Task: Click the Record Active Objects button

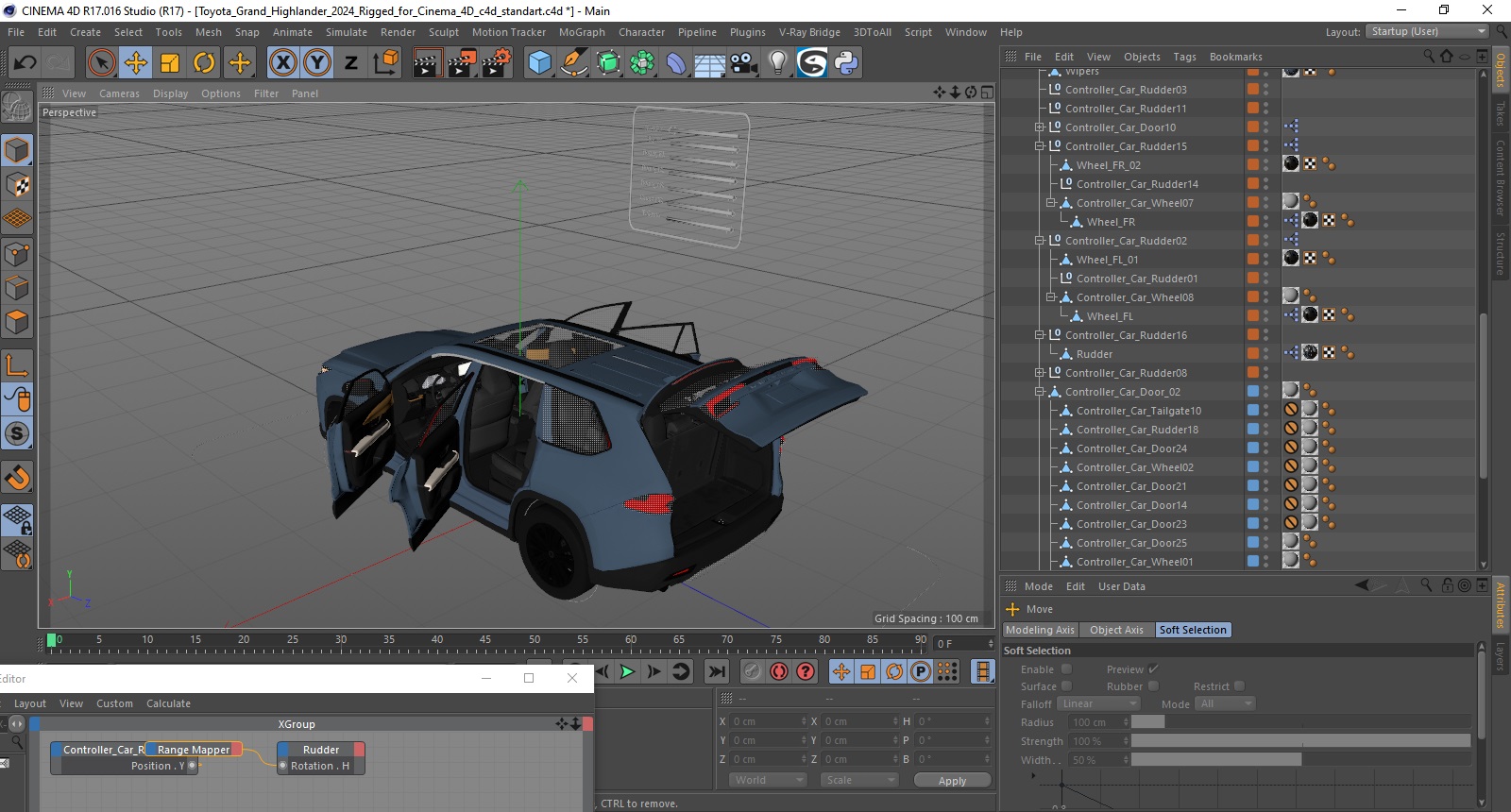Action: coord(753,671)
